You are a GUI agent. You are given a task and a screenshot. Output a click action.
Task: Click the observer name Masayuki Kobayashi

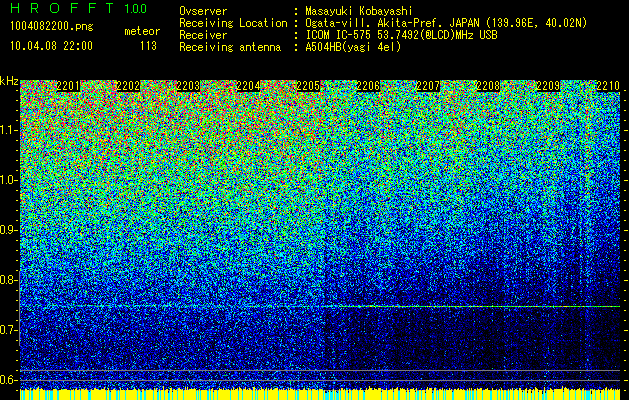point(358,11)
